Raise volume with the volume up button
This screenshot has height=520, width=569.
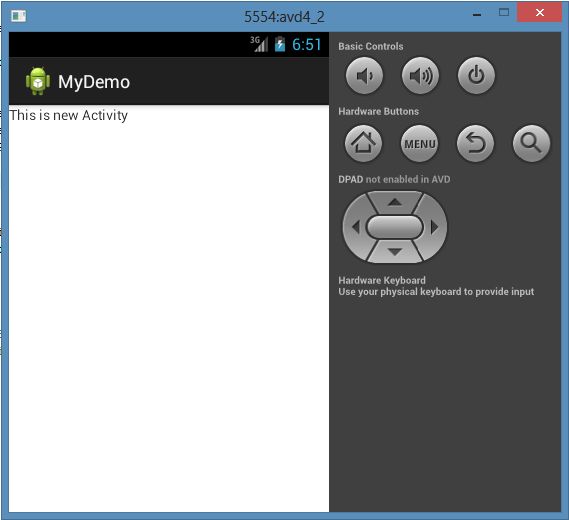[x=420, y=75]
